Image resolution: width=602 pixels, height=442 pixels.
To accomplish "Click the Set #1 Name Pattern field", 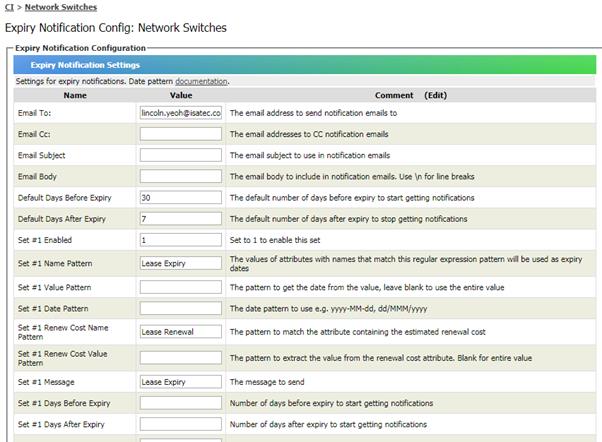I will tap(181, 263).
